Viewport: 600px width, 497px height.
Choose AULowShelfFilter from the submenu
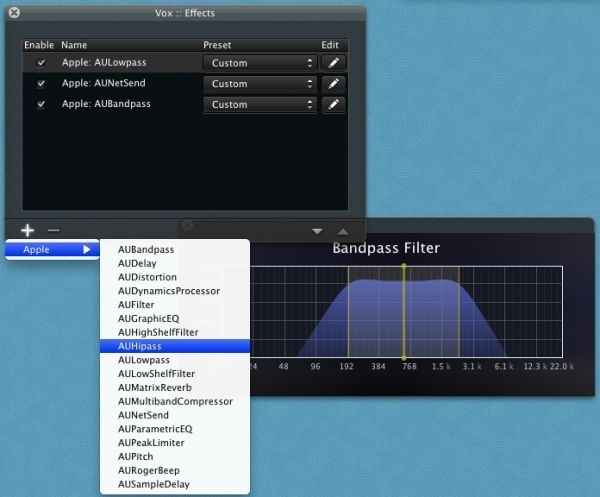[x=175, y=373]
